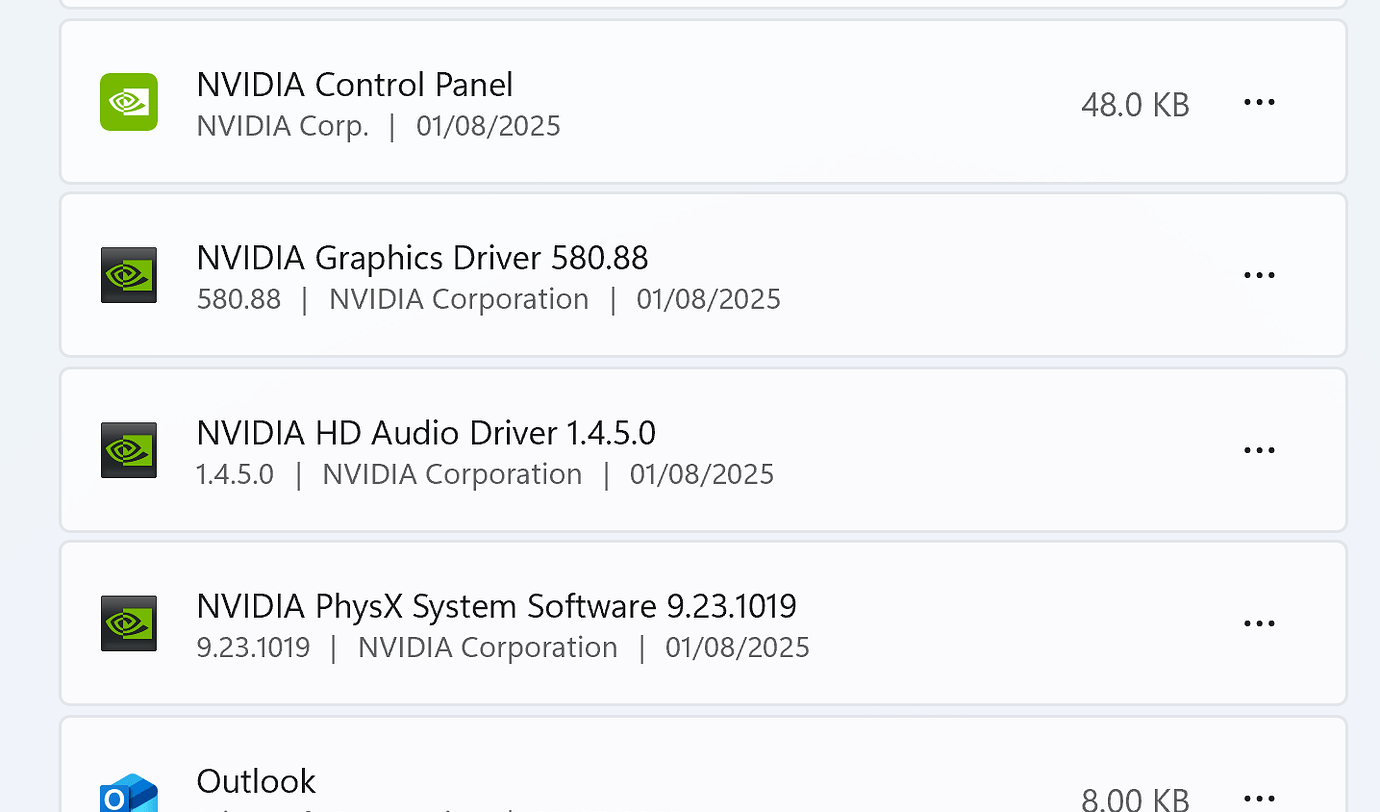Click the NVIDIA Graphics Driver icon
The image size is (1380, 812).
(128, 275)
